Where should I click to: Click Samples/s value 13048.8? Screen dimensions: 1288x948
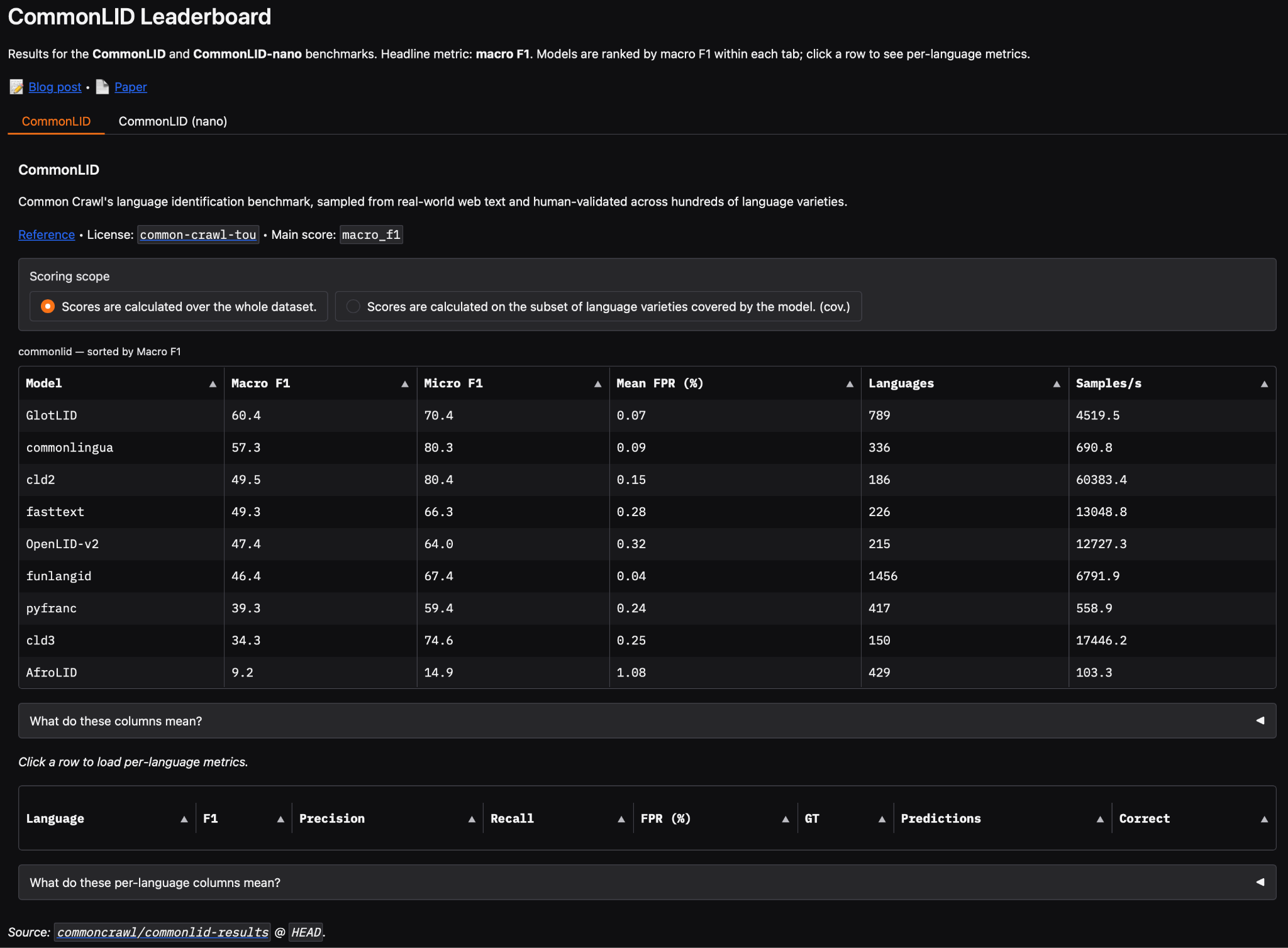(x=1101, y=512)
